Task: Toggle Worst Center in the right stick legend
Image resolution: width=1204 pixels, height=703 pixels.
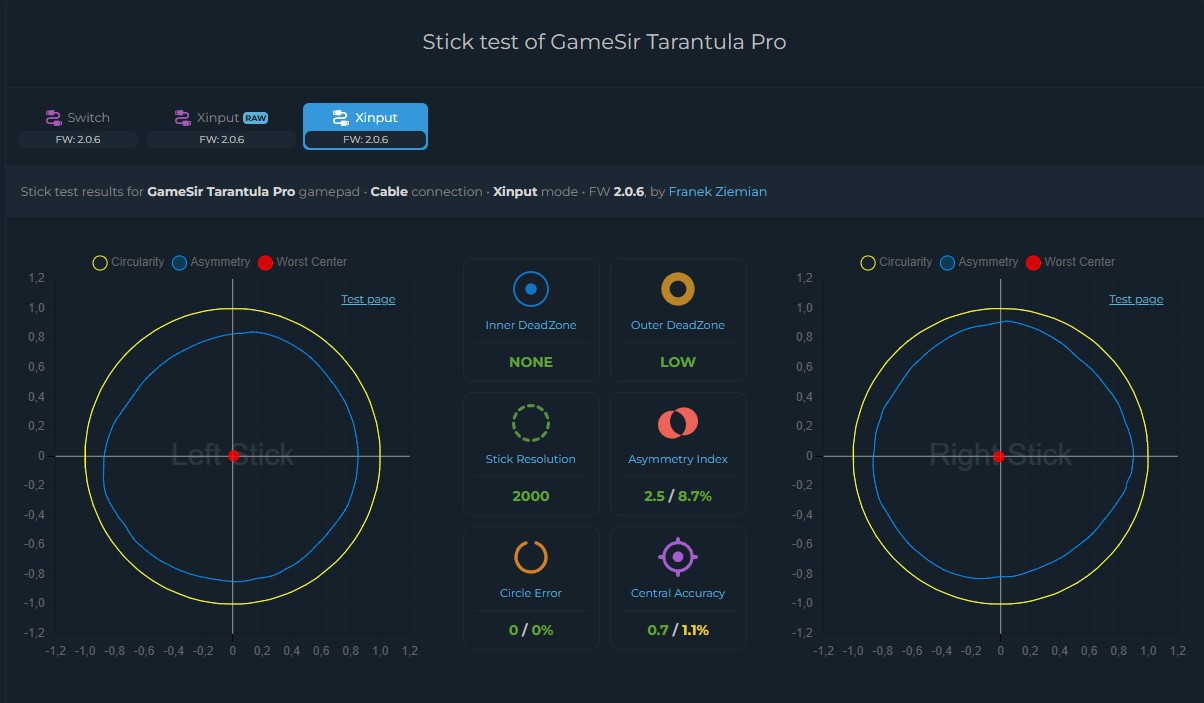Action: click(x=1070, y=262)
